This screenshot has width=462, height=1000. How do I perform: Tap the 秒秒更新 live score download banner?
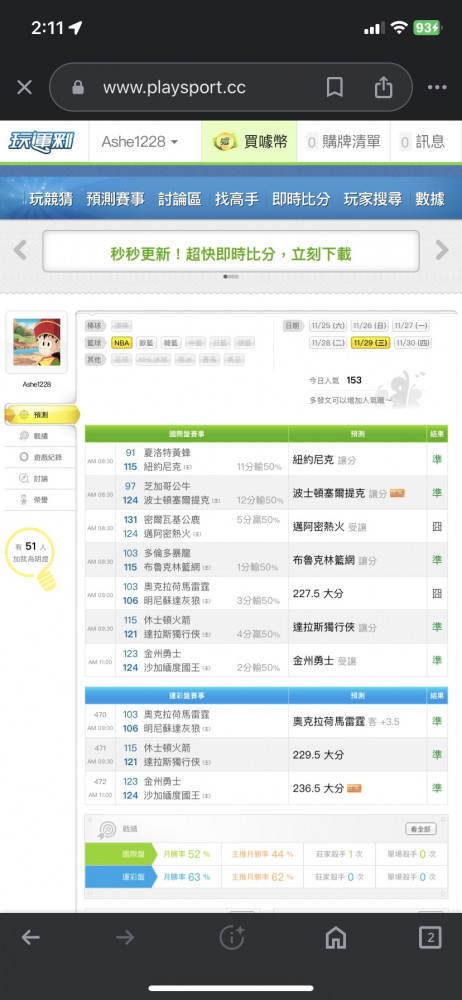pos(231,251)
